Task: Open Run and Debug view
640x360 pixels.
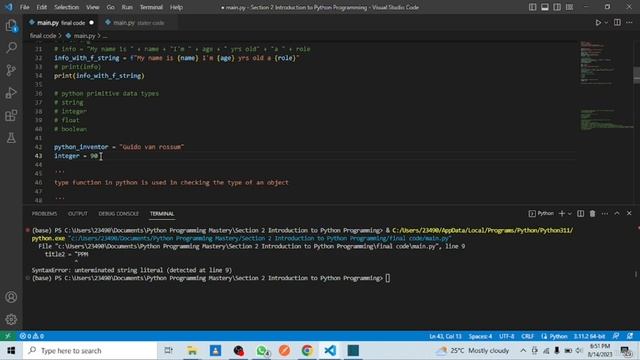Action: click(x=11, y=93)
